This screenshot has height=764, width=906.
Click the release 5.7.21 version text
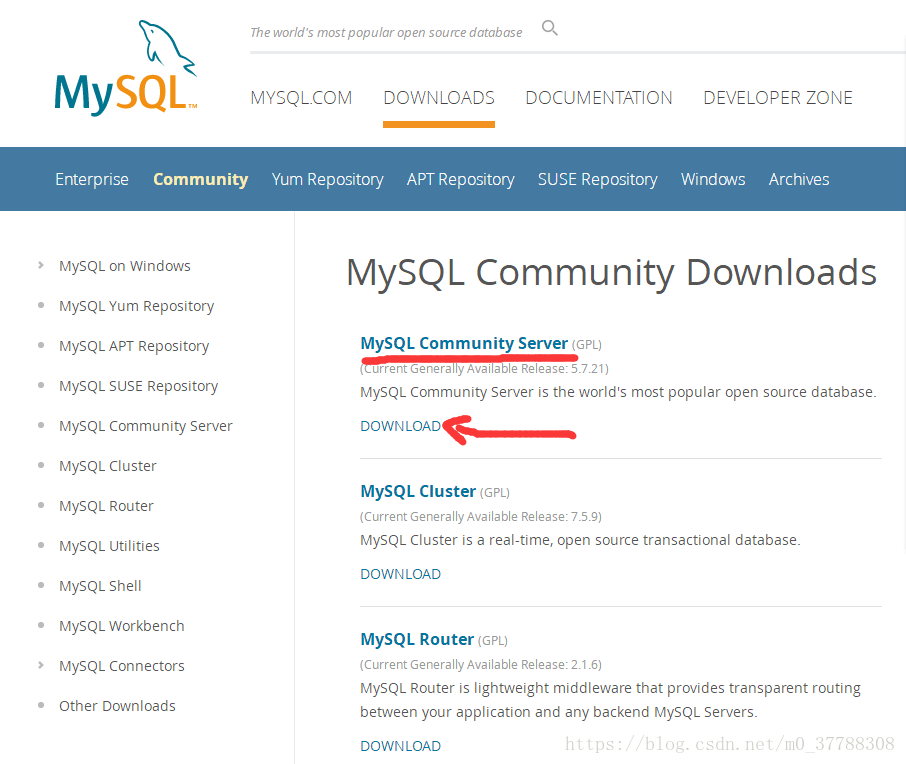click(484, 369)
